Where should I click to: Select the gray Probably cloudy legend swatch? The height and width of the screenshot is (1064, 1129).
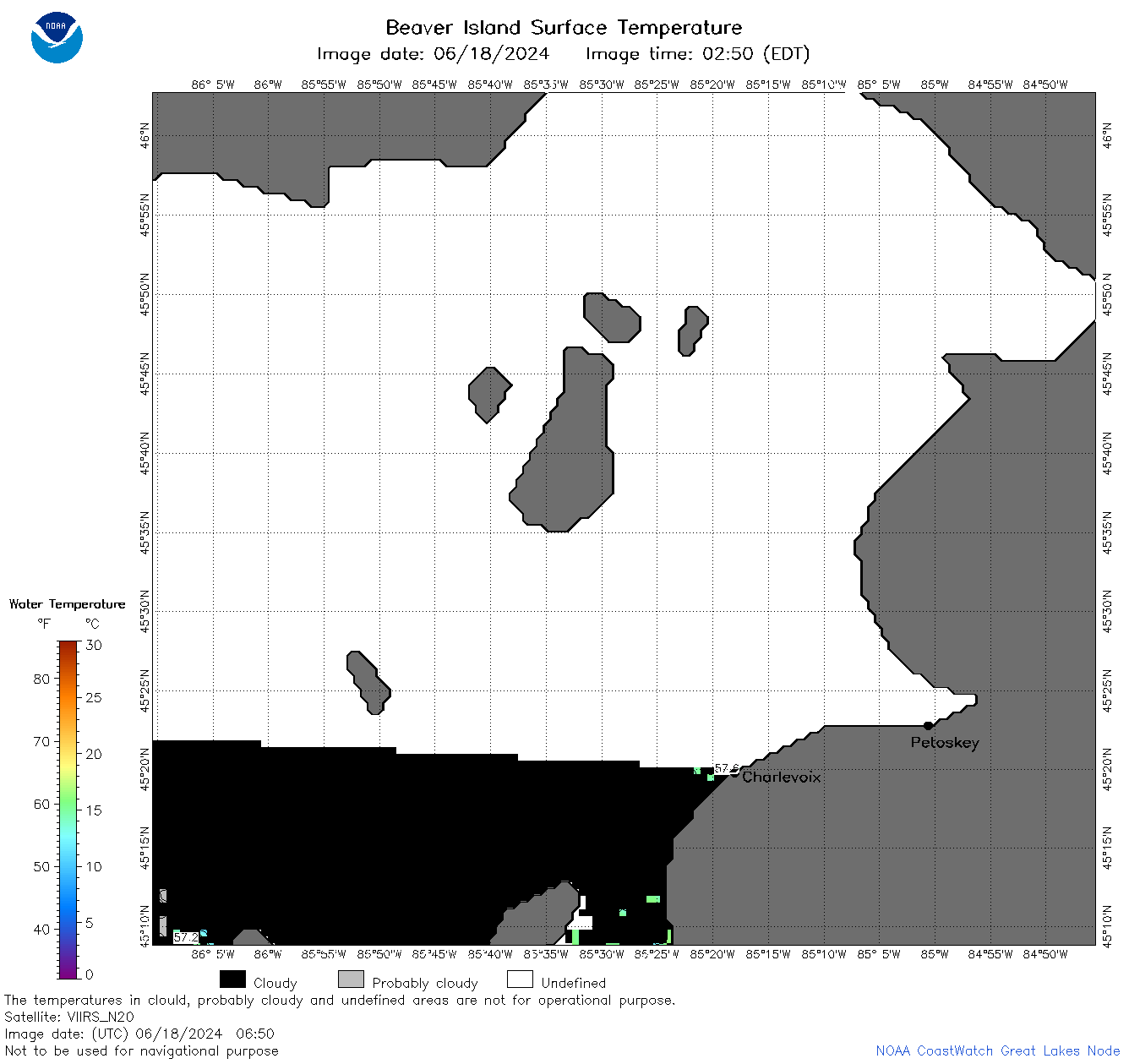tap(351, 979)
